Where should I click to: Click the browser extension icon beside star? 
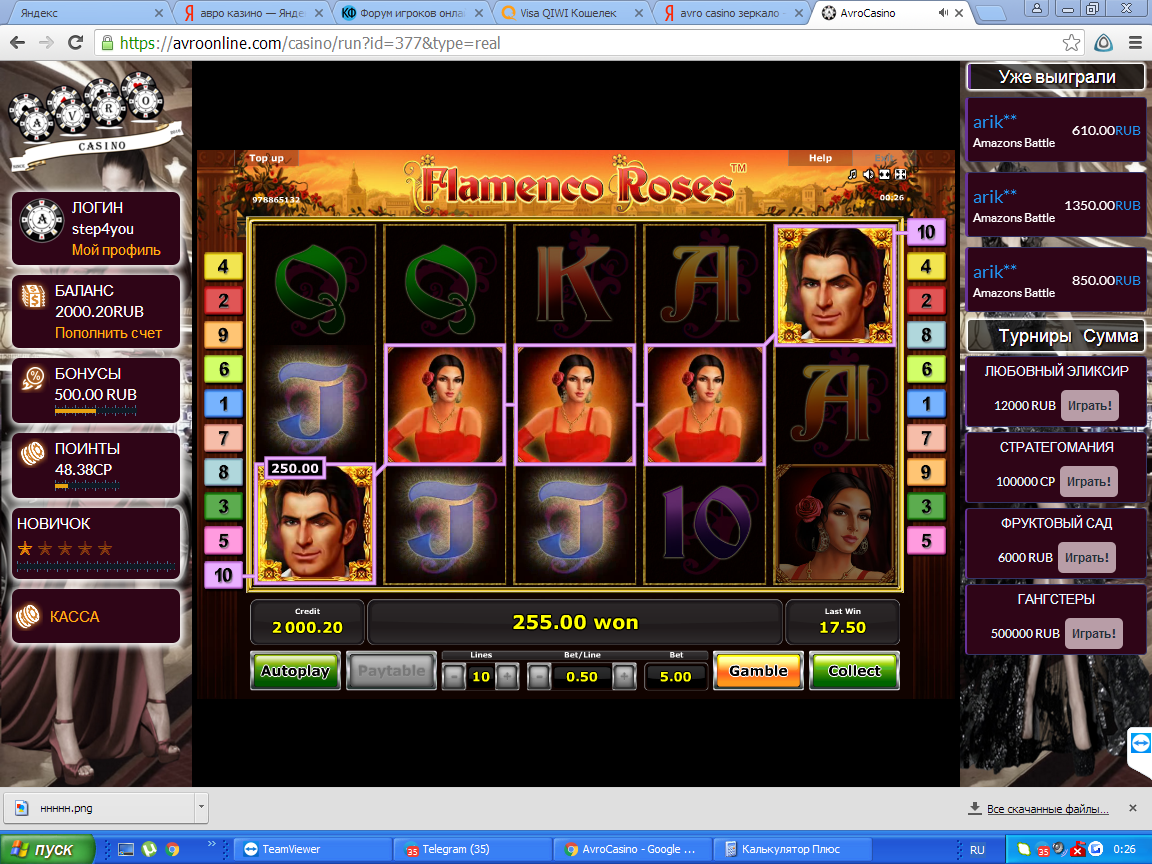pyautogui.click(x=1104, y=43)
